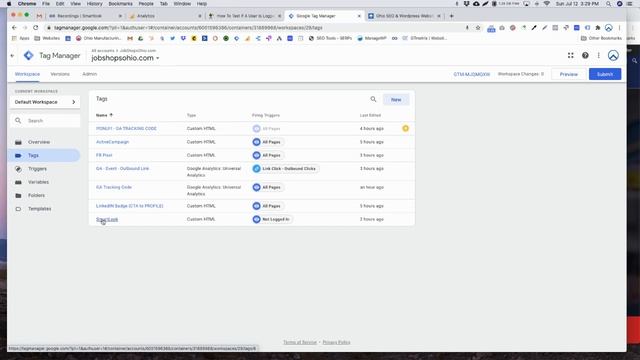Screen dimensions: 640x360
Task: Open the Tag Manager more options menu
Action: [599, 56]
